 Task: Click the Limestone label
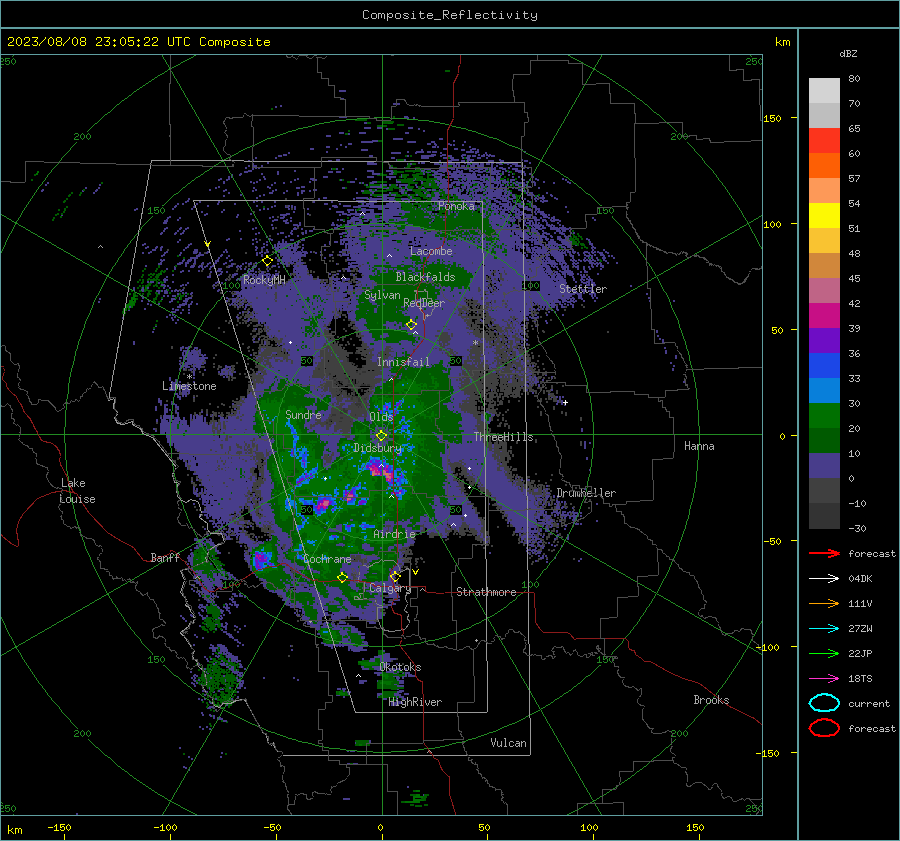189,386
